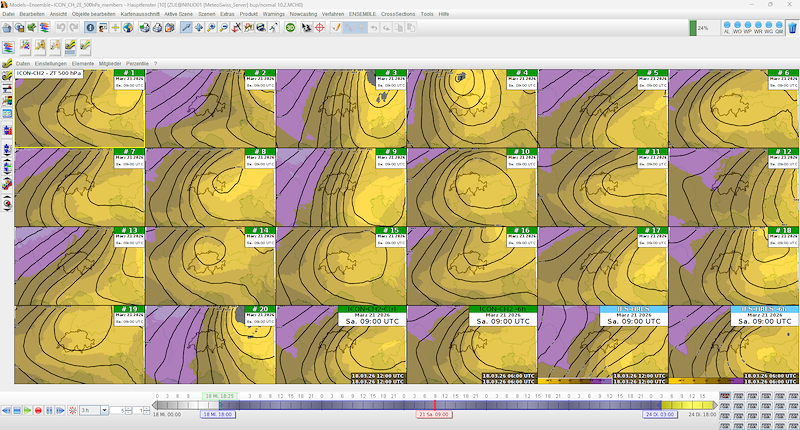Viewport: 800px width, 430px height.
Task: Open the 3 h time step dropdown
Action: 92,411
